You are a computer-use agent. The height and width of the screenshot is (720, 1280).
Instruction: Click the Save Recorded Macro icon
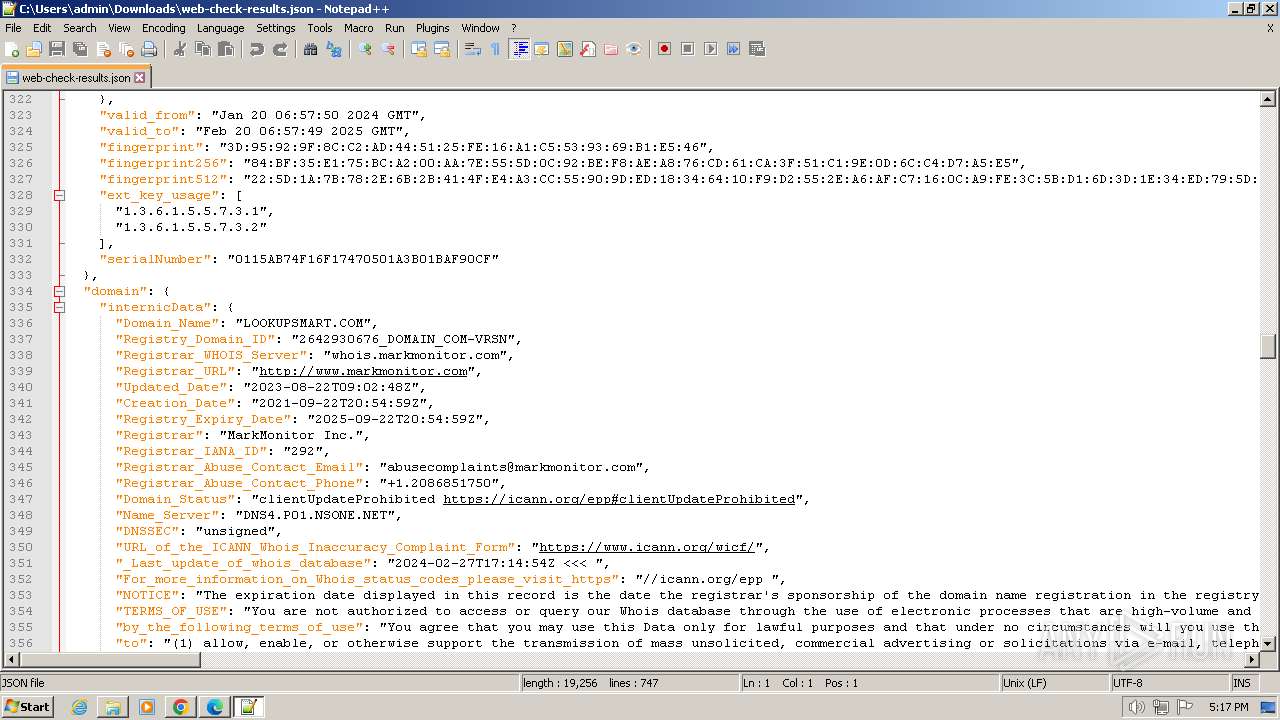(x=756, y=49)
